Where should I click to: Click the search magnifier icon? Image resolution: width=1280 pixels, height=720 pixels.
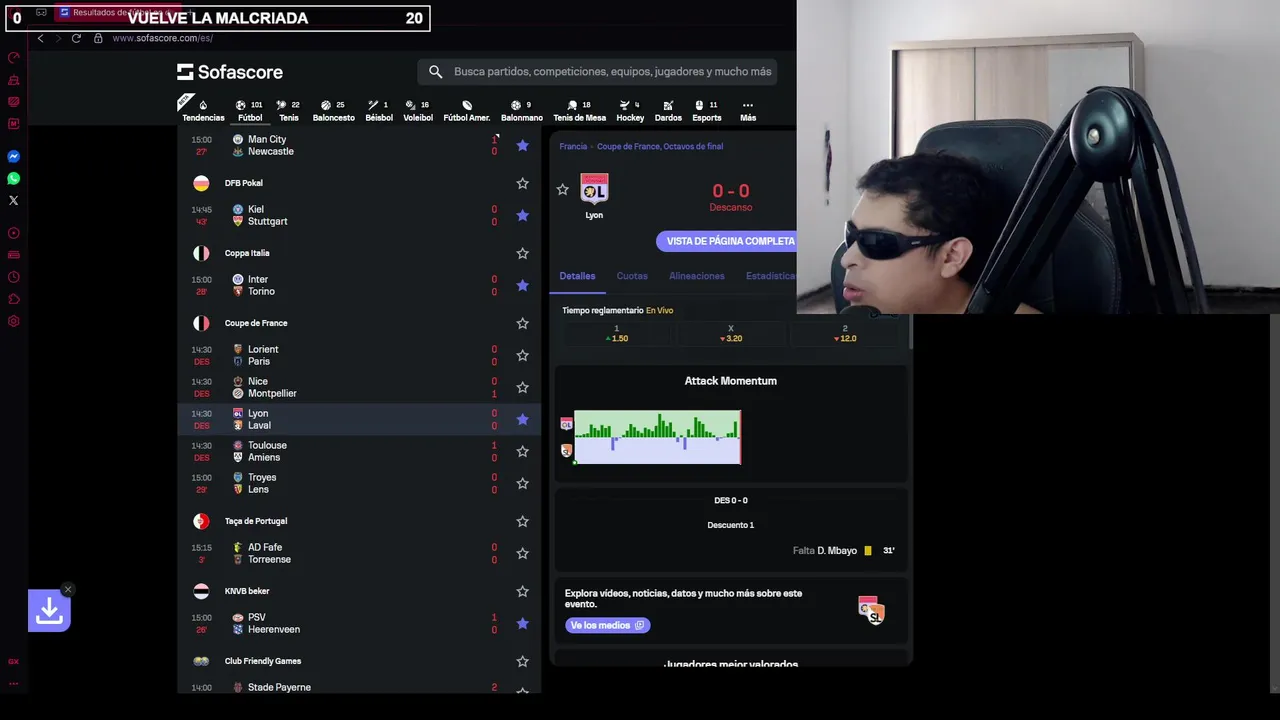[x=435, y=72]
